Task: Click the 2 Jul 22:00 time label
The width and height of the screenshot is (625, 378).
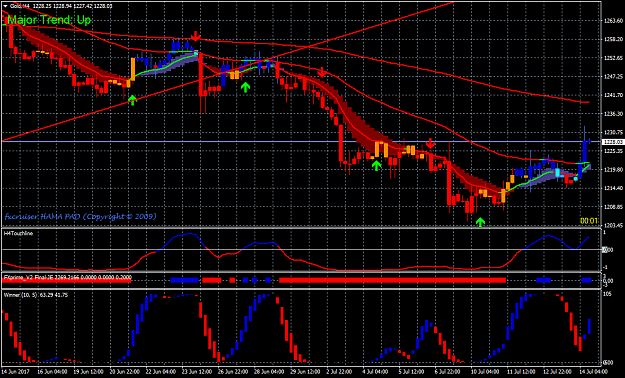Action: click(x=340, y=372)
